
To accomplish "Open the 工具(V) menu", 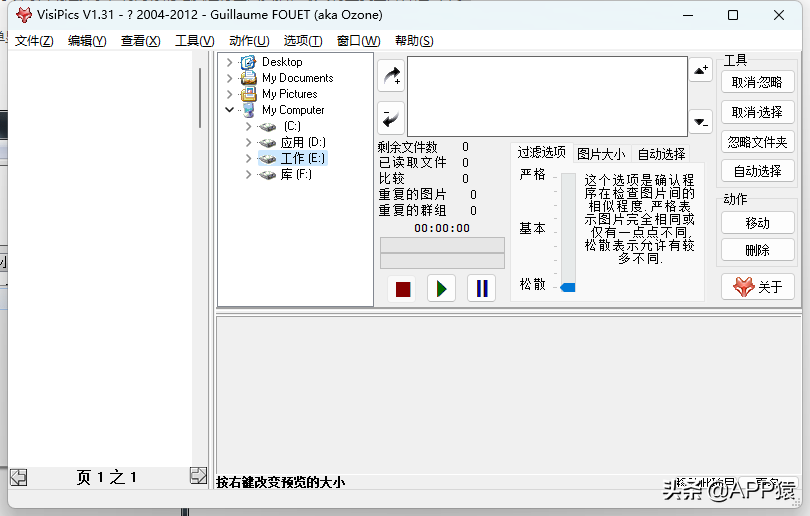I will pos(194,41).
